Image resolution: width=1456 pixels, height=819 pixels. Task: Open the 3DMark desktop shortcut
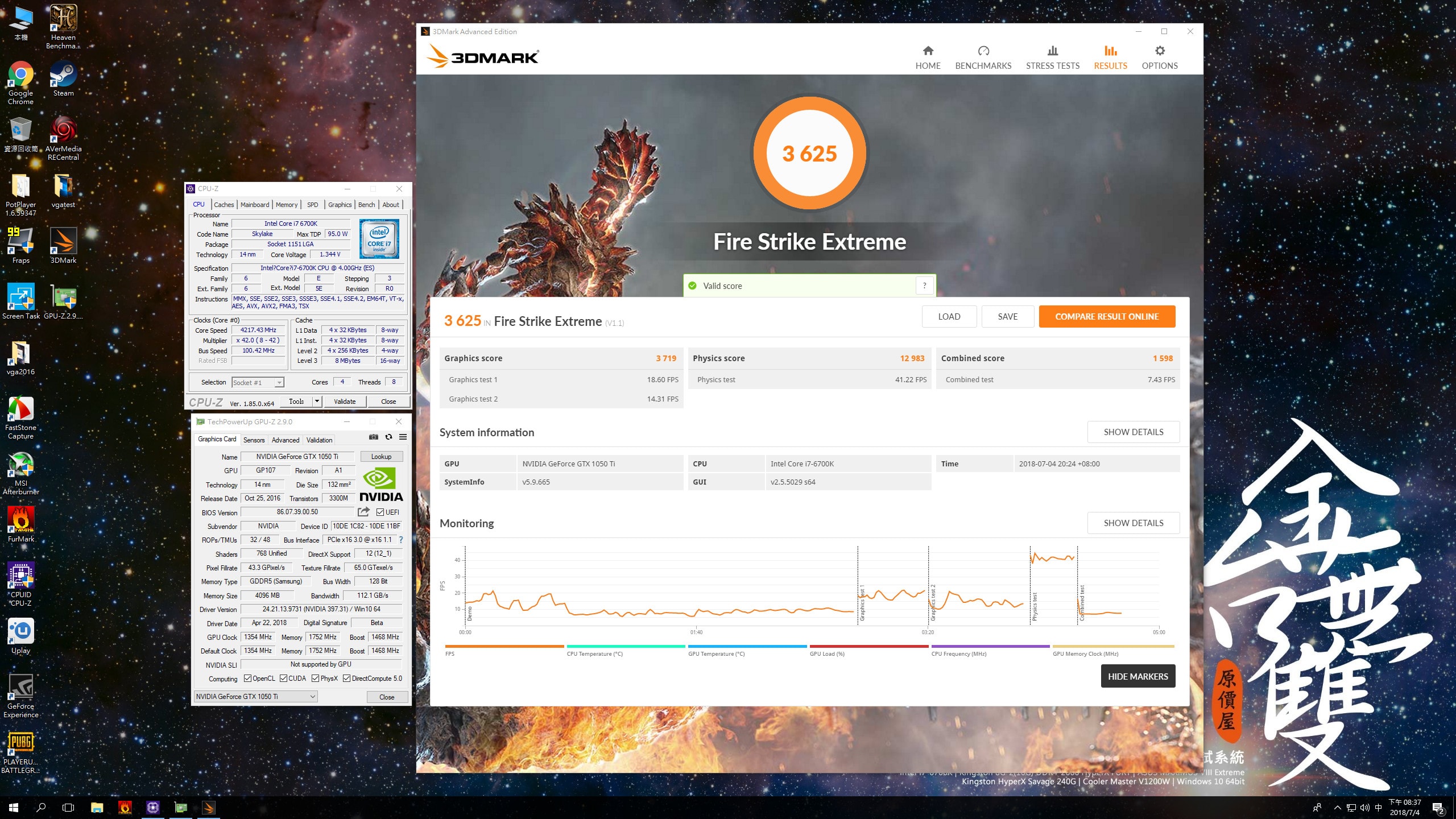(63, 246)
